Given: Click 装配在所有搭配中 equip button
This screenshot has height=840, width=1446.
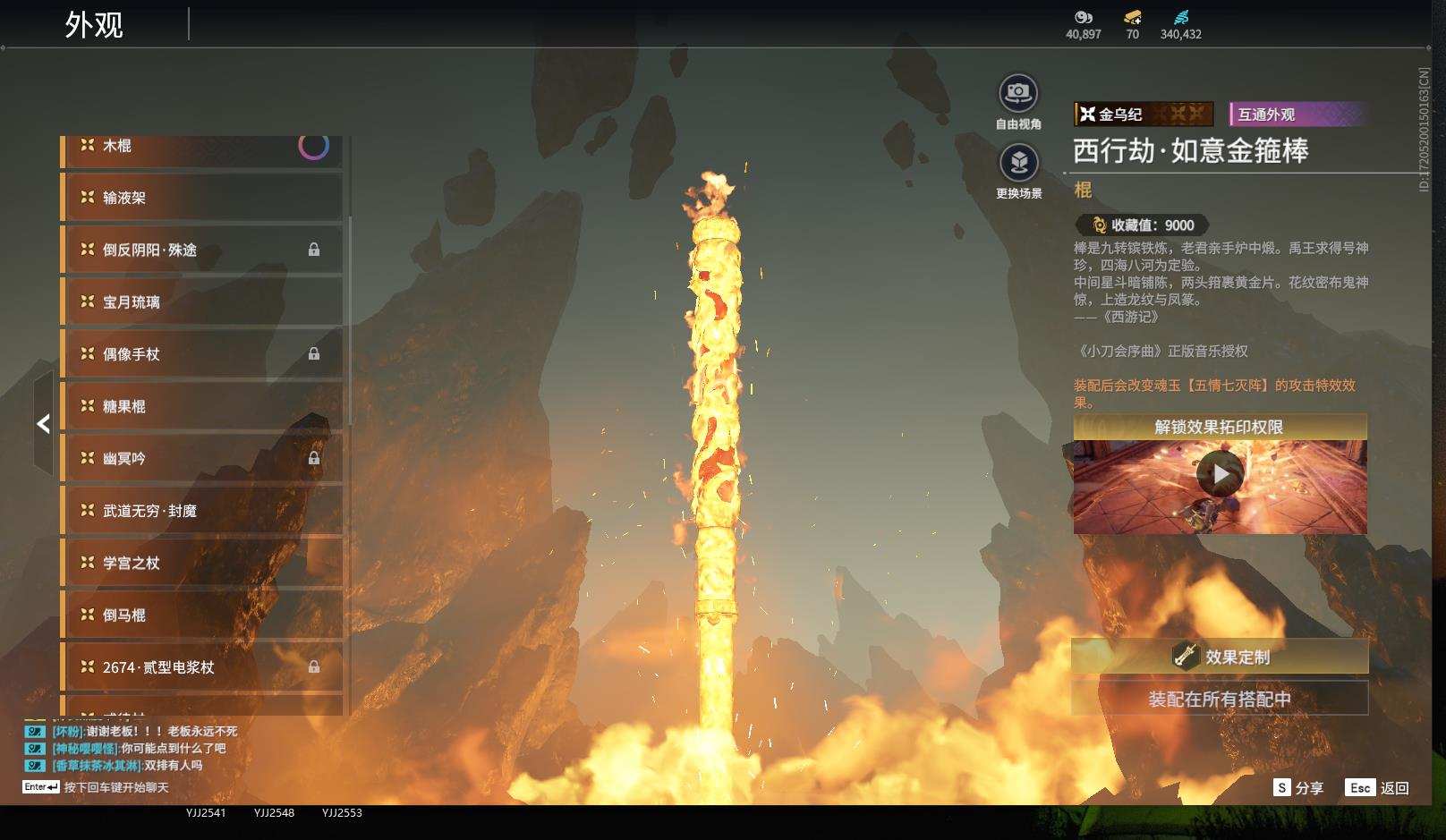Looking at the screenshot, I should click(x=1220, y=699).
